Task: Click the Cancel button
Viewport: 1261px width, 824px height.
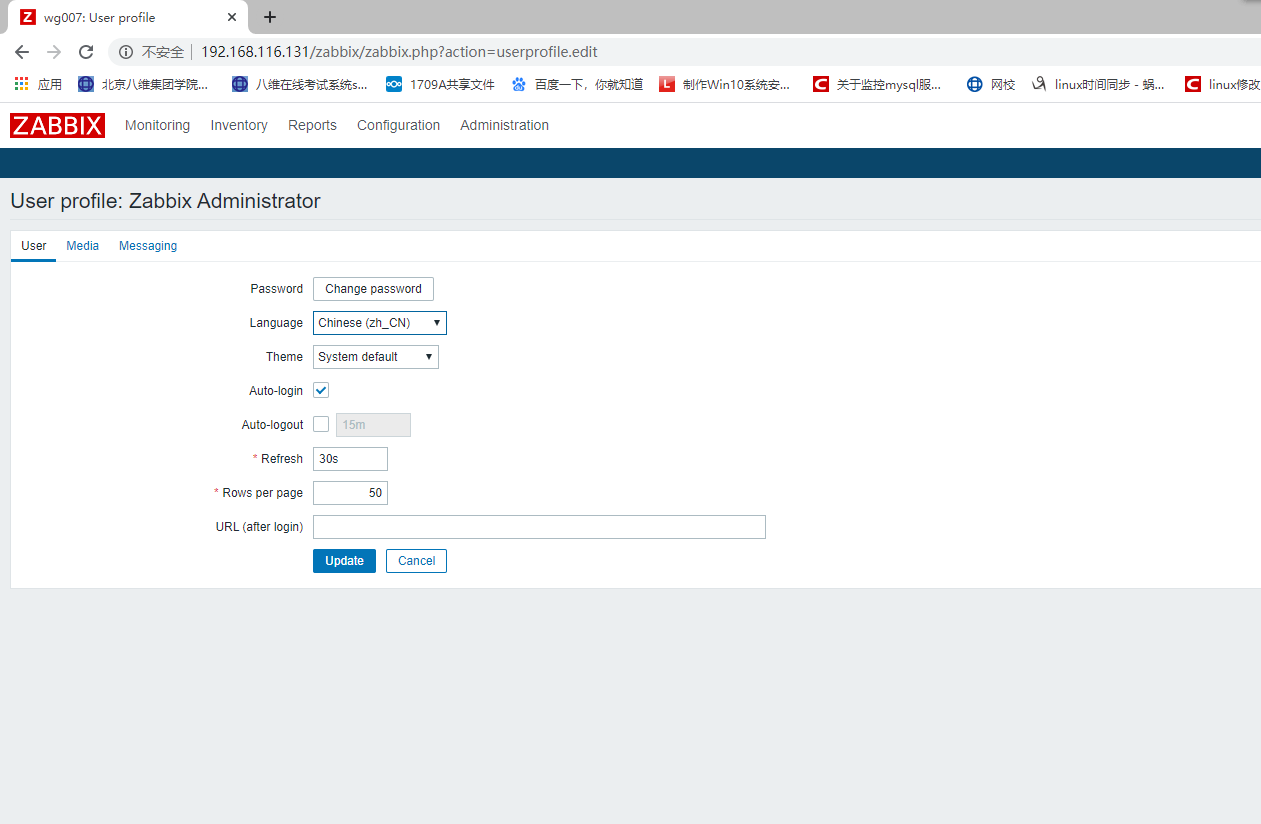Action: coord(416,561)
